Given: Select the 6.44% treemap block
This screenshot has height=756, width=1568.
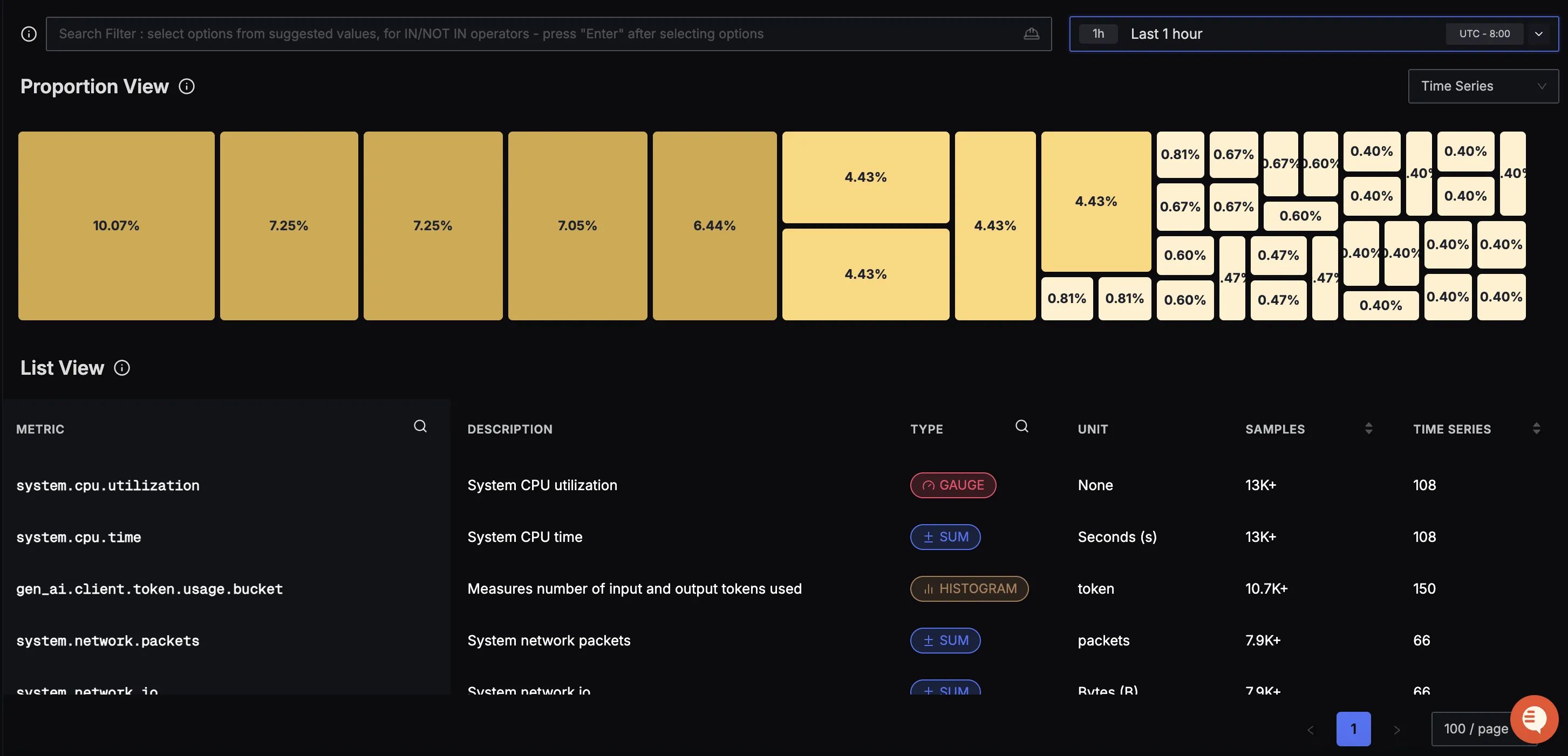Looking at the screenshot, I should pos(714,225).
